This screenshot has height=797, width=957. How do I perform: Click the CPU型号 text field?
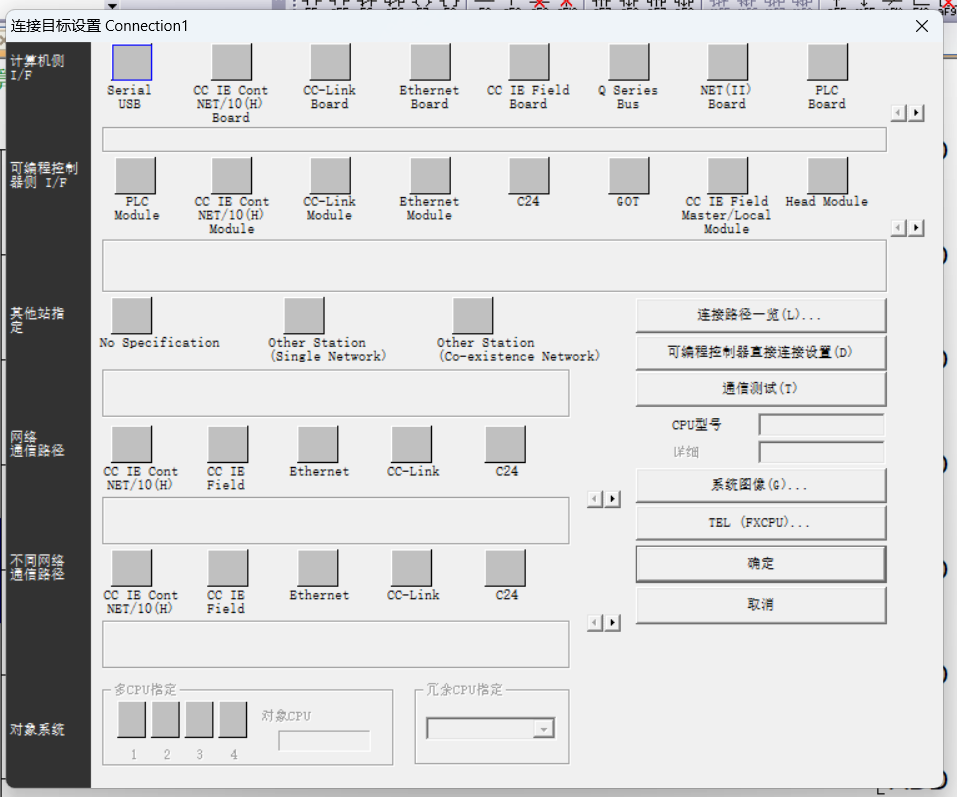821,425
